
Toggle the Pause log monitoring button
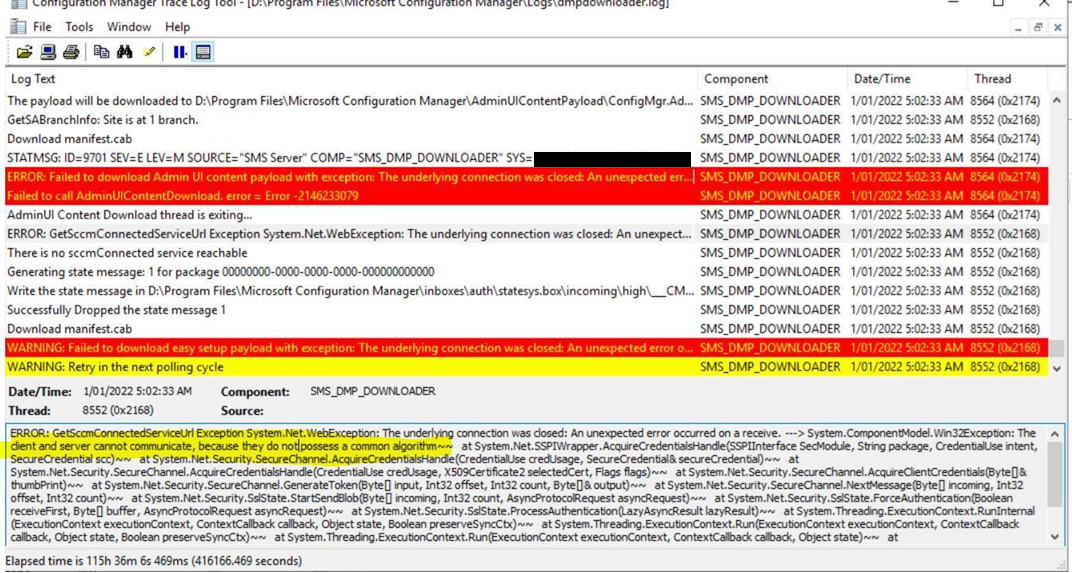[180, 52]
